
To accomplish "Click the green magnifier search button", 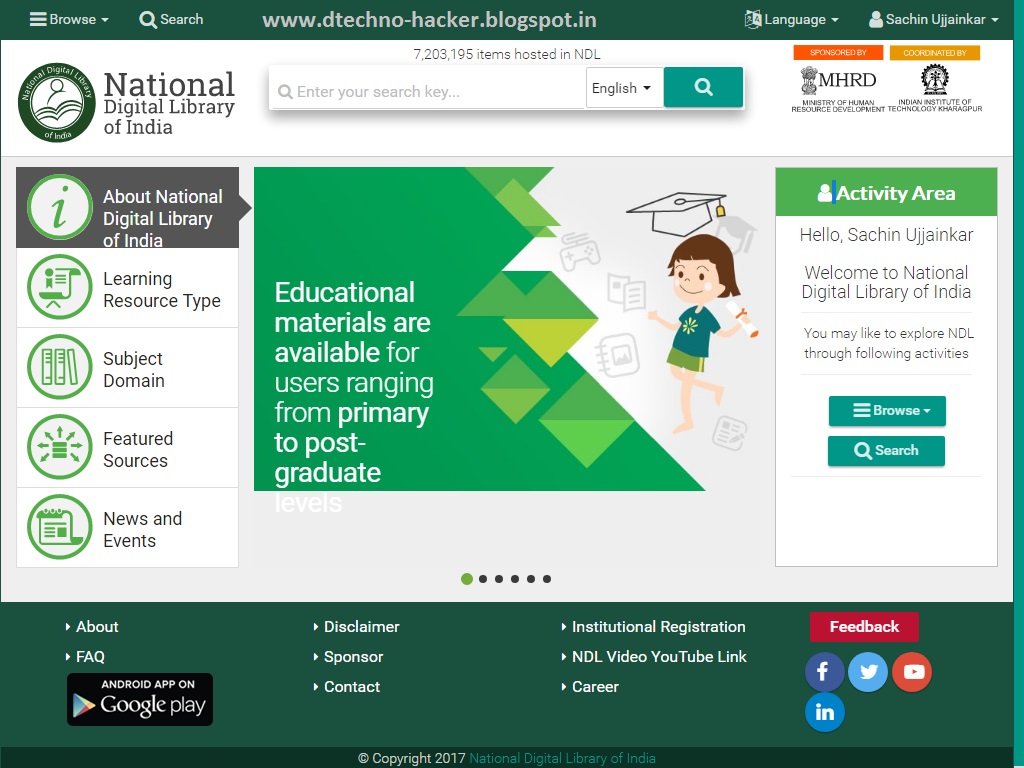I will pyautogui.click(x=702, y=88).
